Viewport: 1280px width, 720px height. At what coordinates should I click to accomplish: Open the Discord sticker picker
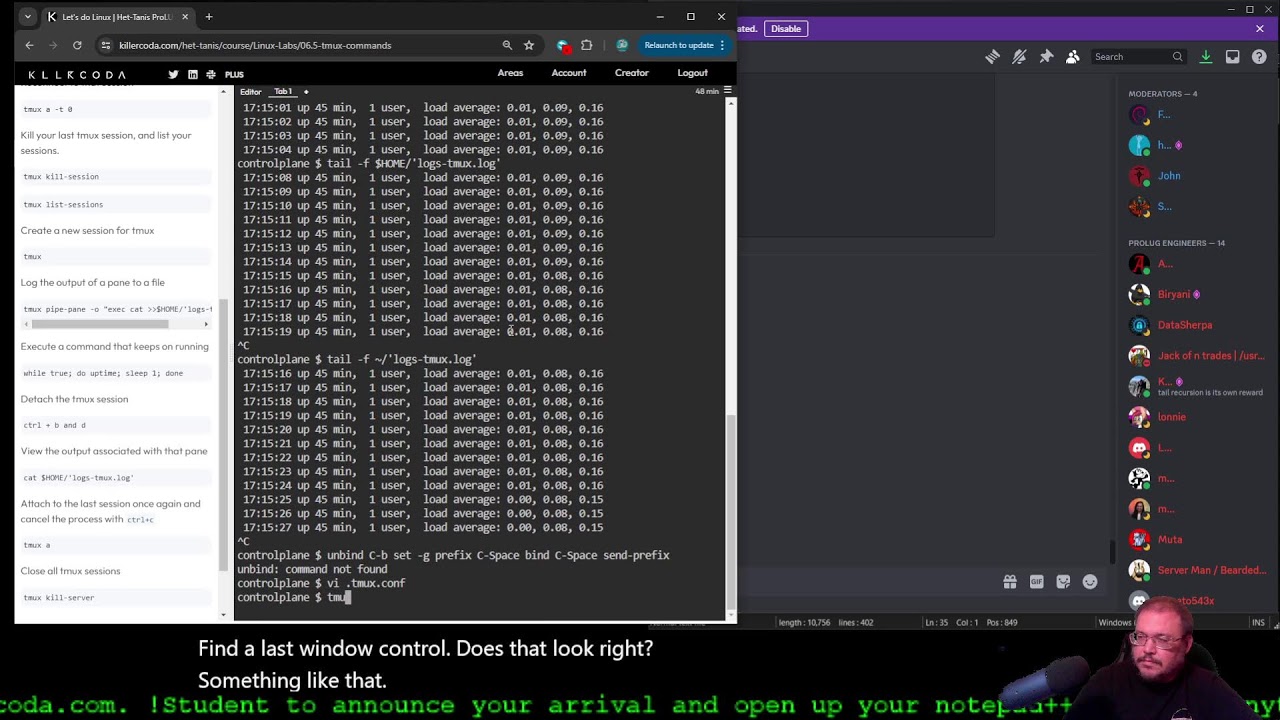tap(1063, 582)
